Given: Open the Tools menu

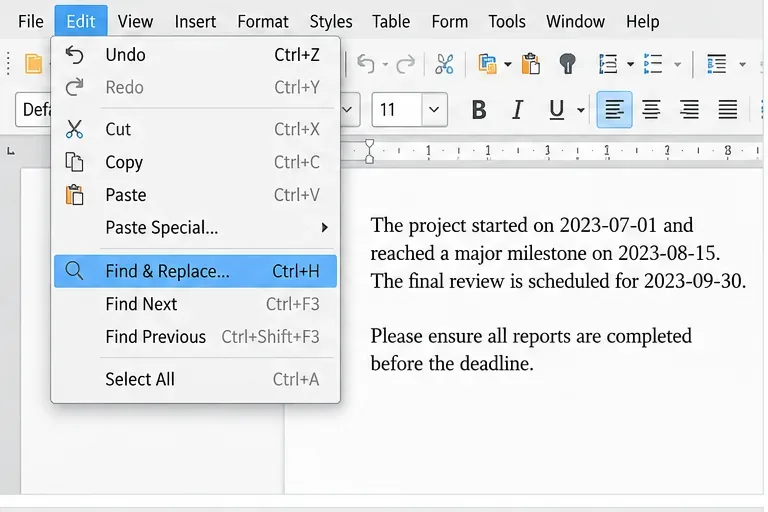Looking at the screenshot, I should pos(506,22).
